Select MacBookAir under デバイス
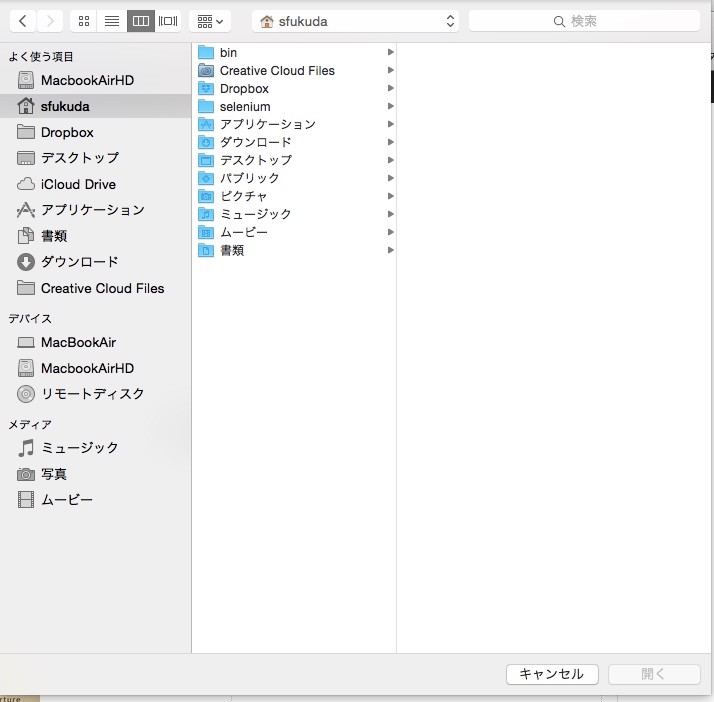This screenshot has width=714, height=702. pos(96,342)
